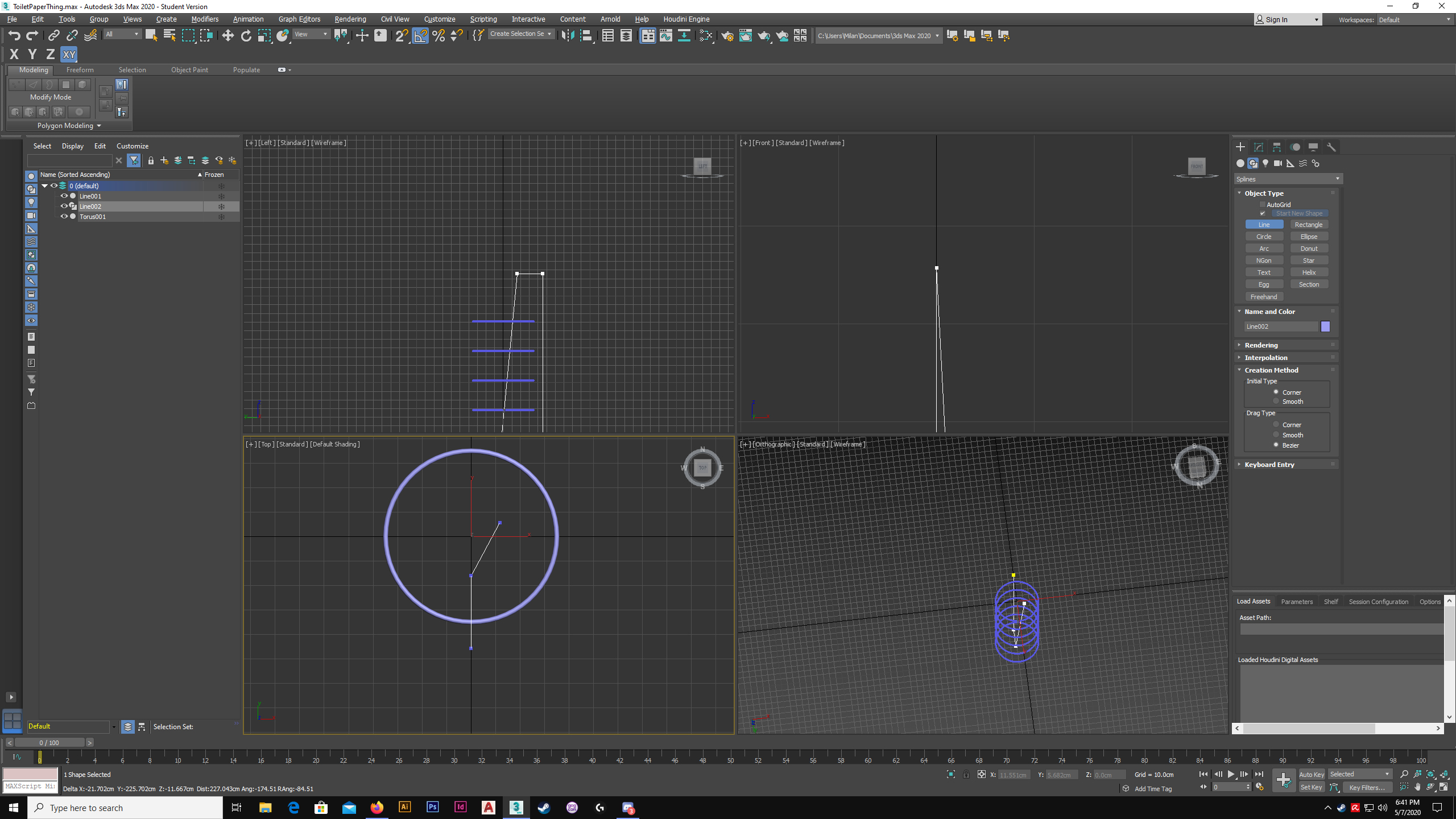Select the Line tool in Shapes
The height and width of the screenshot is (819, 1456).
point(1264,224)
